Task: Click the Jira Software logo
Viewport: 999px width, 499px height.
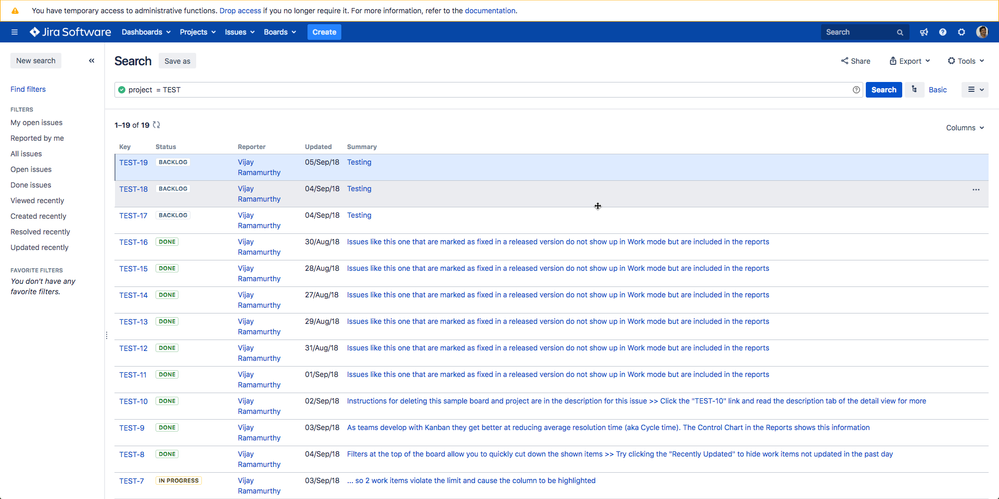Action: (70, 32)
